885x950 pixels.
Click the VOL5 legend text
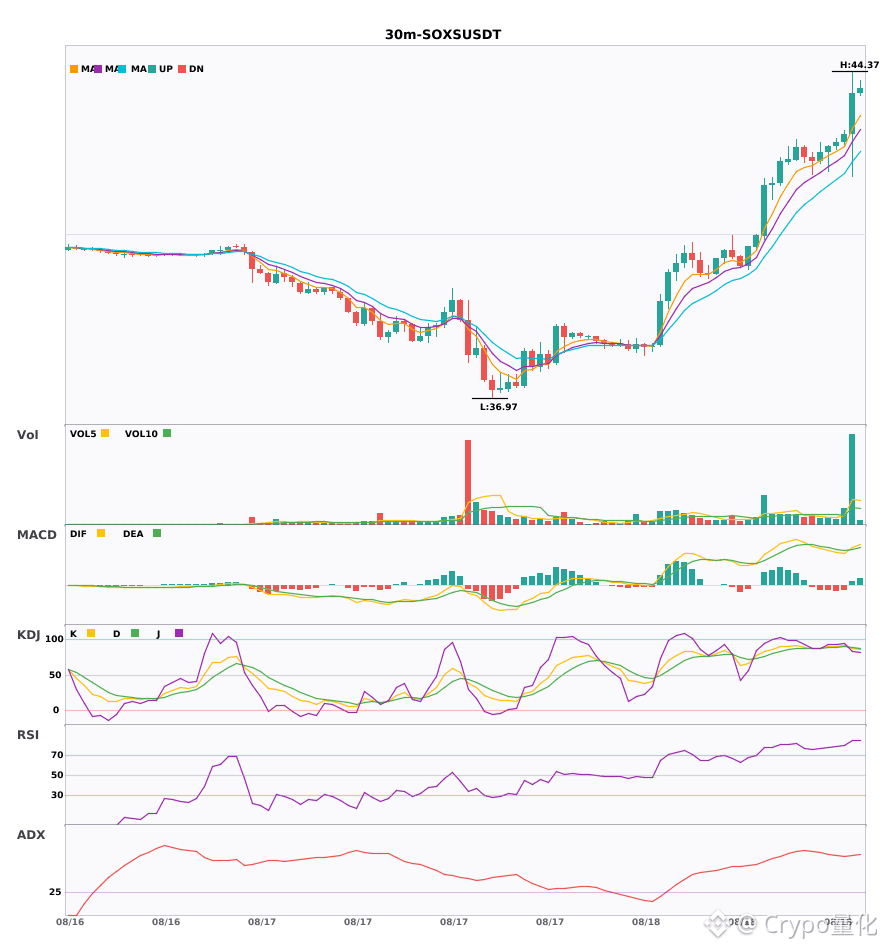(x=83, y=434)
